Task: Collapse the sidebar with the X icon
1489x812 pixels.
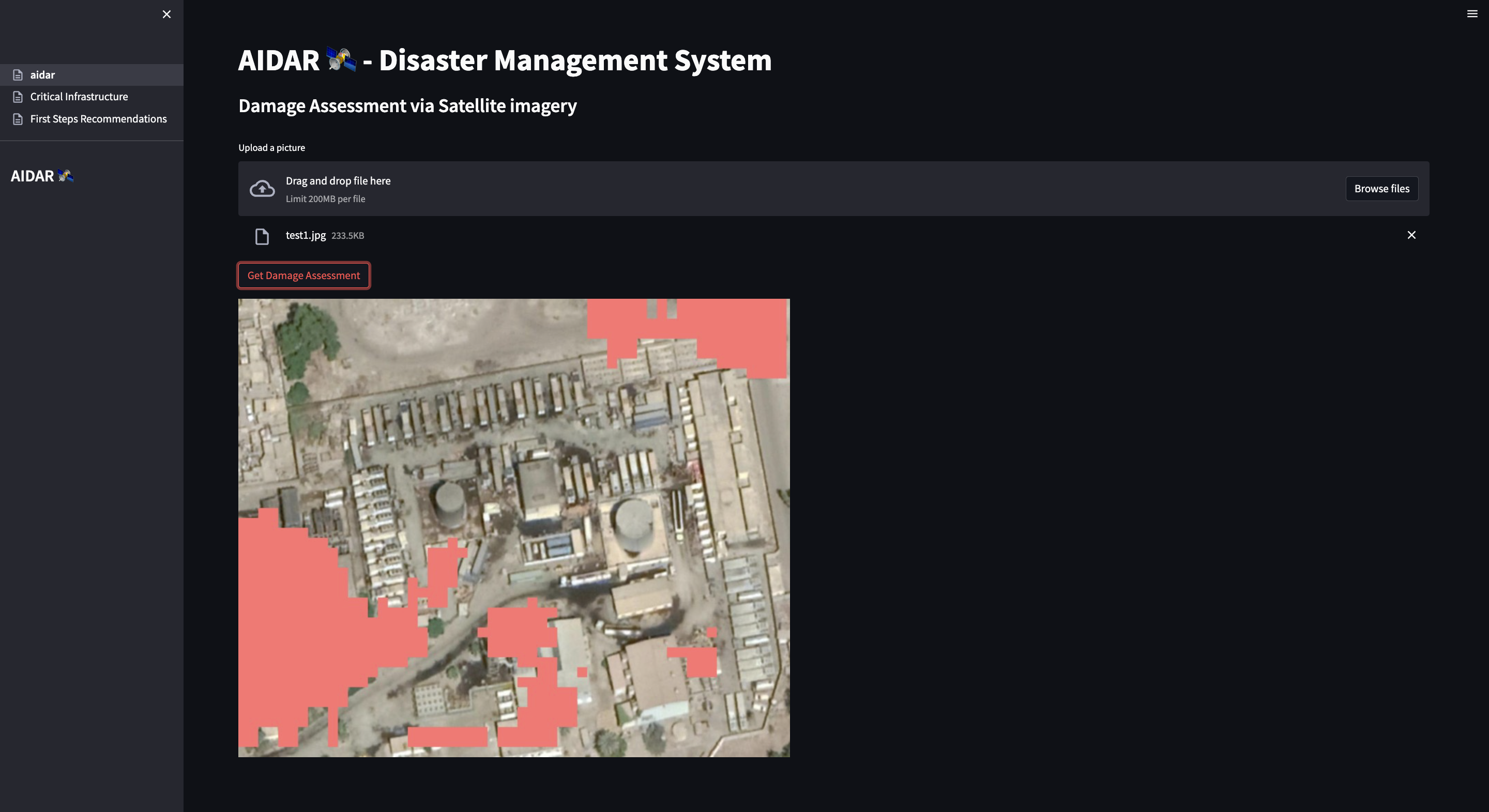Action: tap(166, 14)
